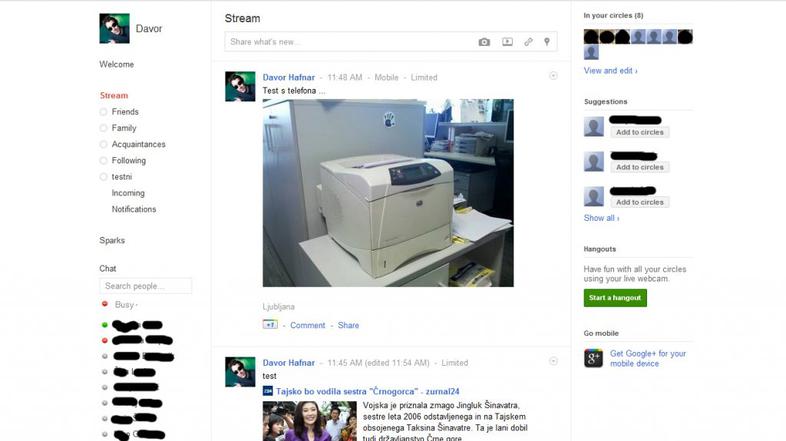Open Get Google+ for your mobile device

pos(648,358)
